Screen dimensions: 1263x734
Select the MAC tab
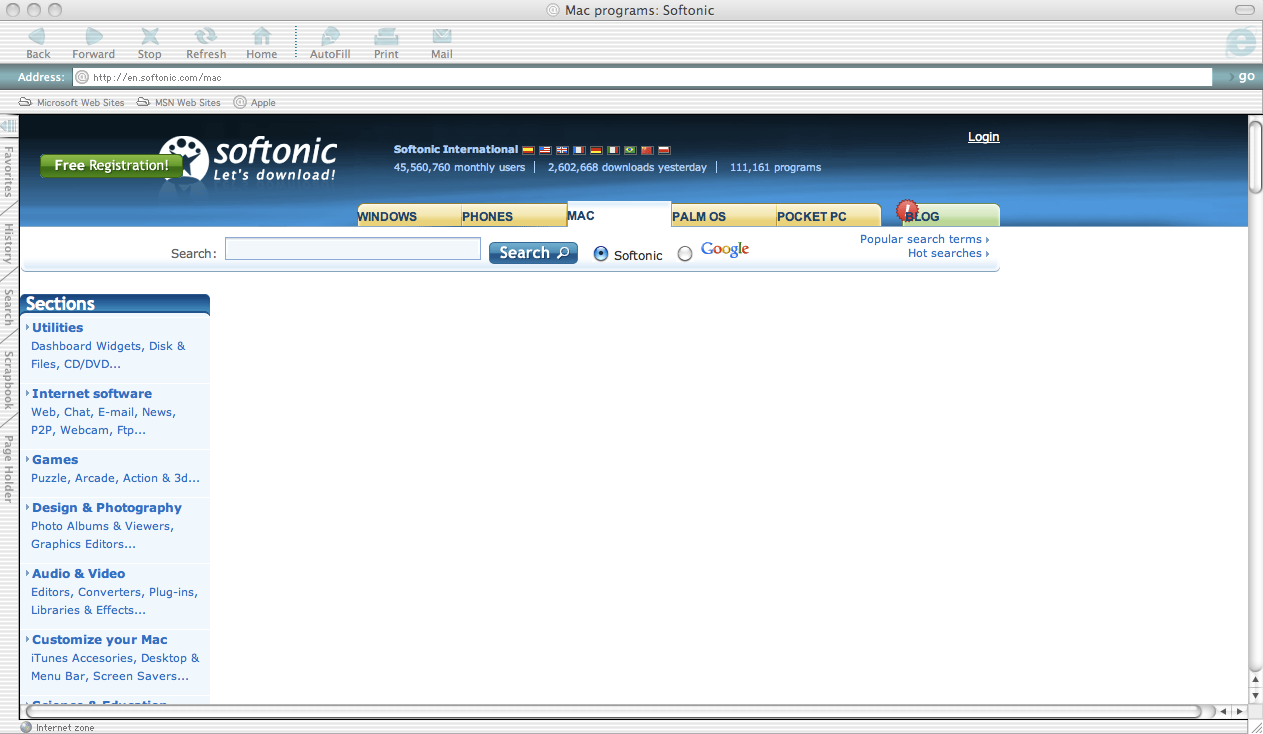[619, 215]
